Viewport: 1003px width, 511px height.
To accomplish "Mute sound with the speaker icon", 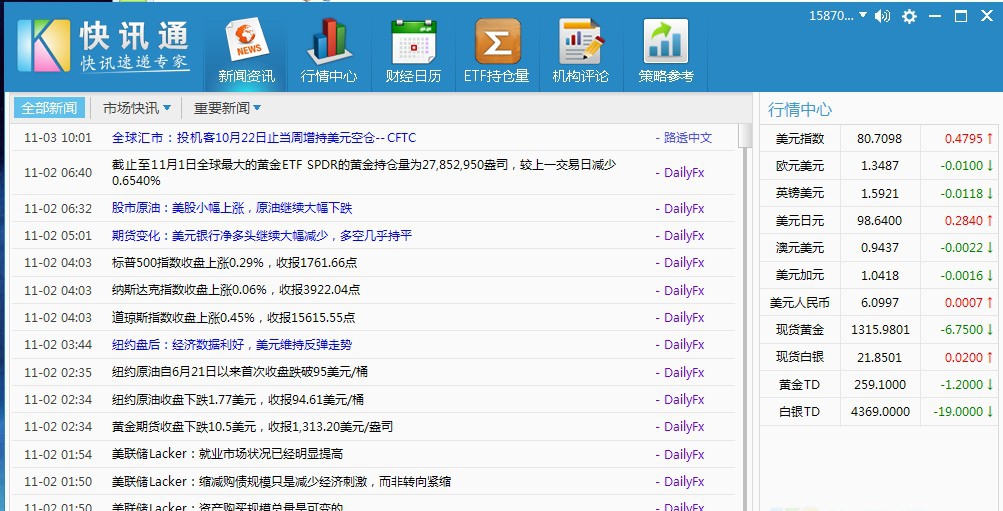I will [x=883, y=16].
